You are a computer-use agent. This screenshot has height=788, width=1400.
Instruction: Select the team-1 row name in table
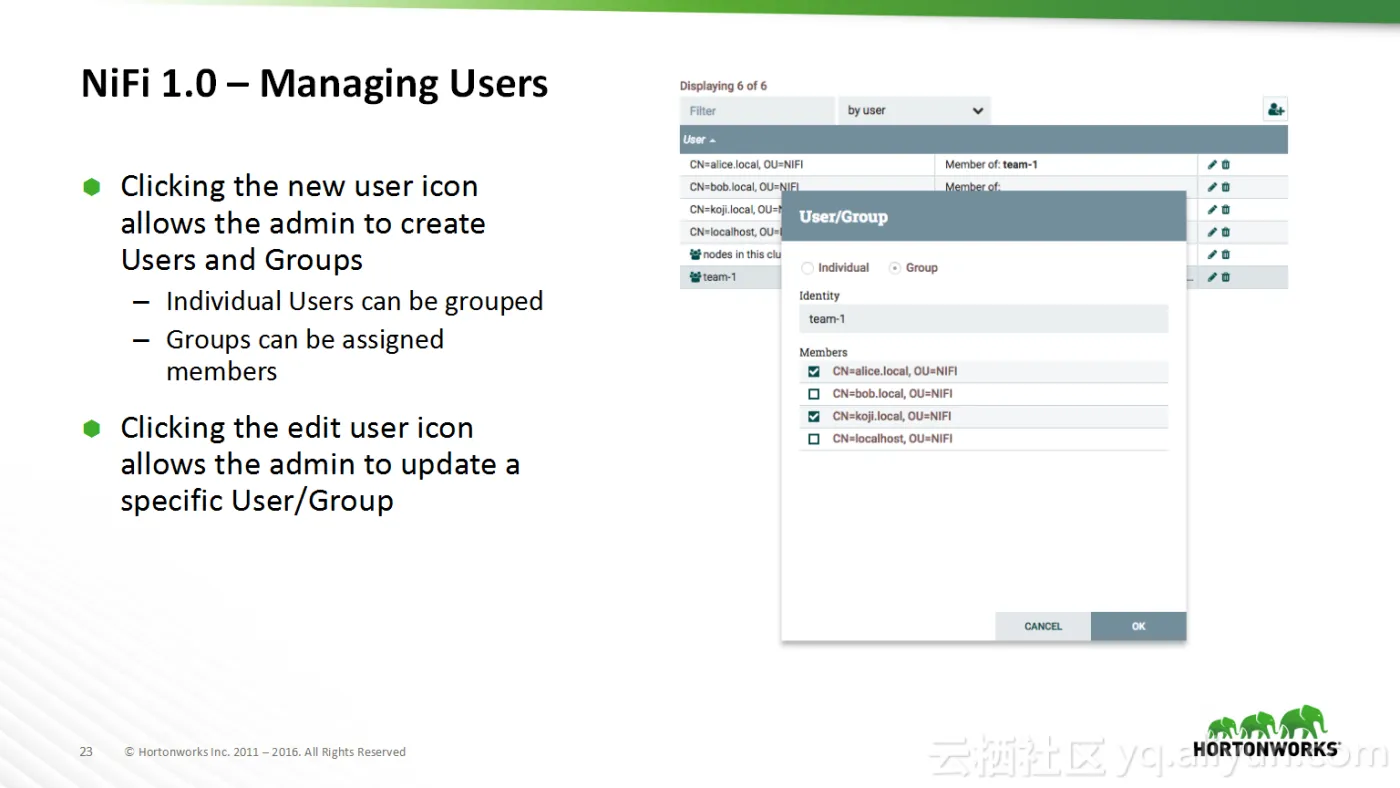tap(720, 277)
